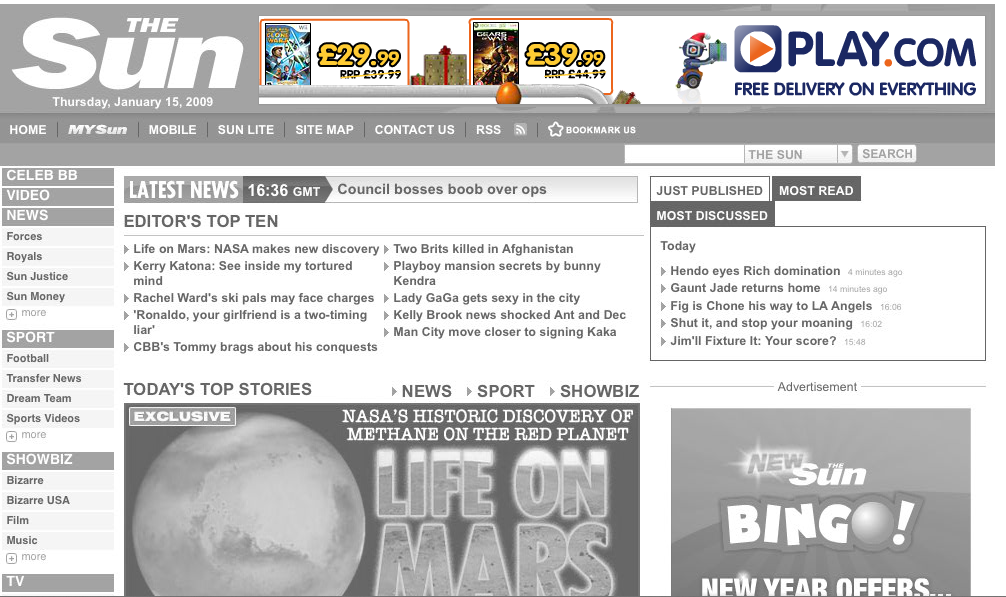
Task: Open Kerry Katona tortured mind story
Action: pyautogui.click(x=243, y=273)
